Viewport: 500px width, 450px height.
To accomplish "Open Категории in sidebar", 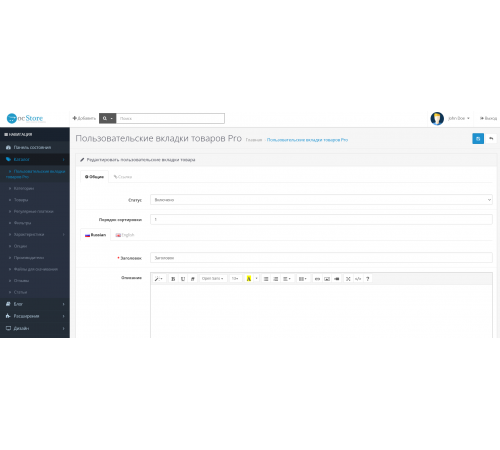I will [x=35, y=188].
